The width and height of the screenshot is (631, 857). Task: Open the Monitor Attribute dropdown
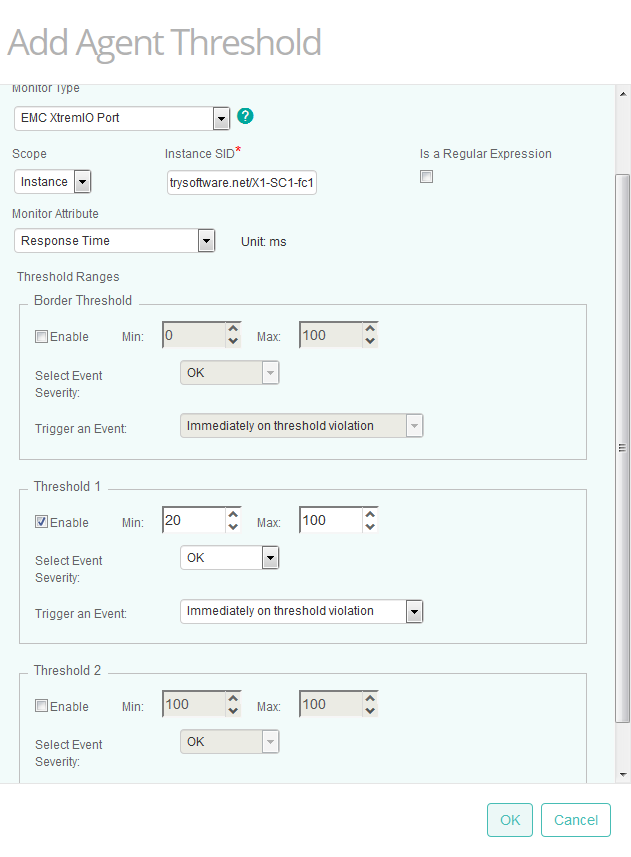[206, 240]
